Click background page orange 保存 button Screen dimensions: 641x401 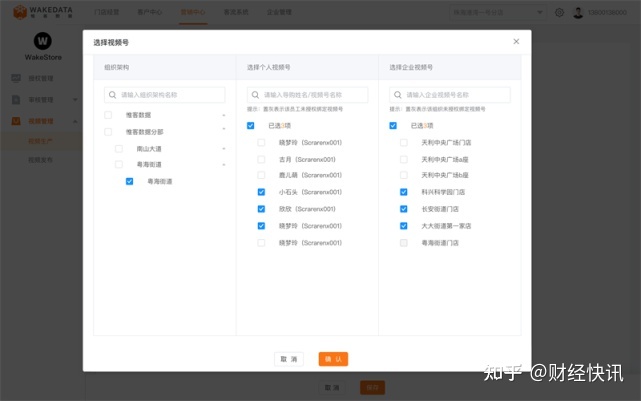372,388
